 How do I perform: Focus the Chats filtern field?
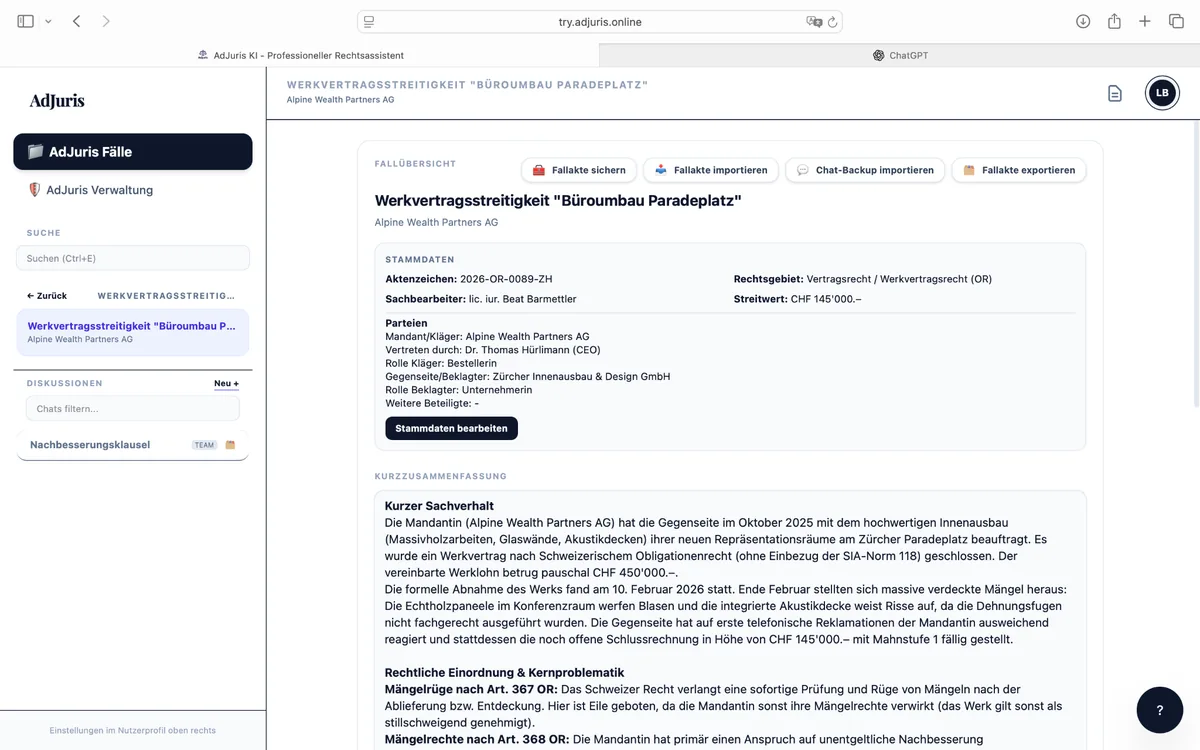(133, 408)
